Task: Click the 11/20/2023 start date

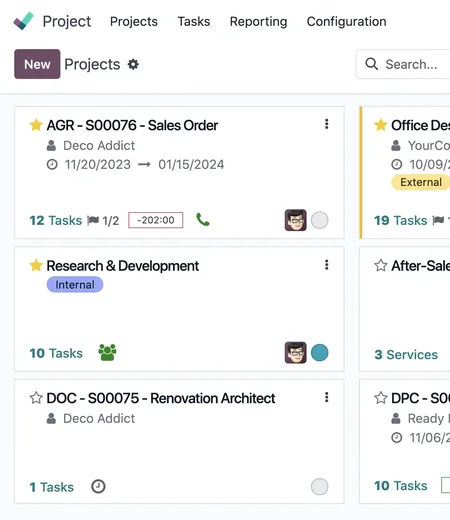Action: click(x=98, y=164)
